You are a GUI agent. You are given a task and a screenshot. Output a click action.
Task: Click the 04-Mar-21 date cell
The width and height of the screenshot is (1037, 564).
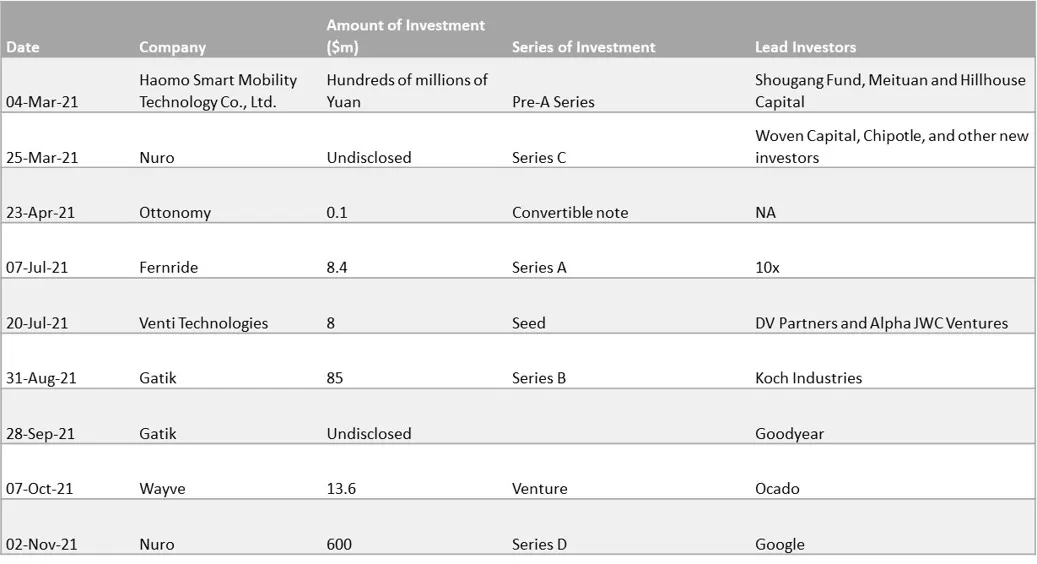tap(41, 102)
